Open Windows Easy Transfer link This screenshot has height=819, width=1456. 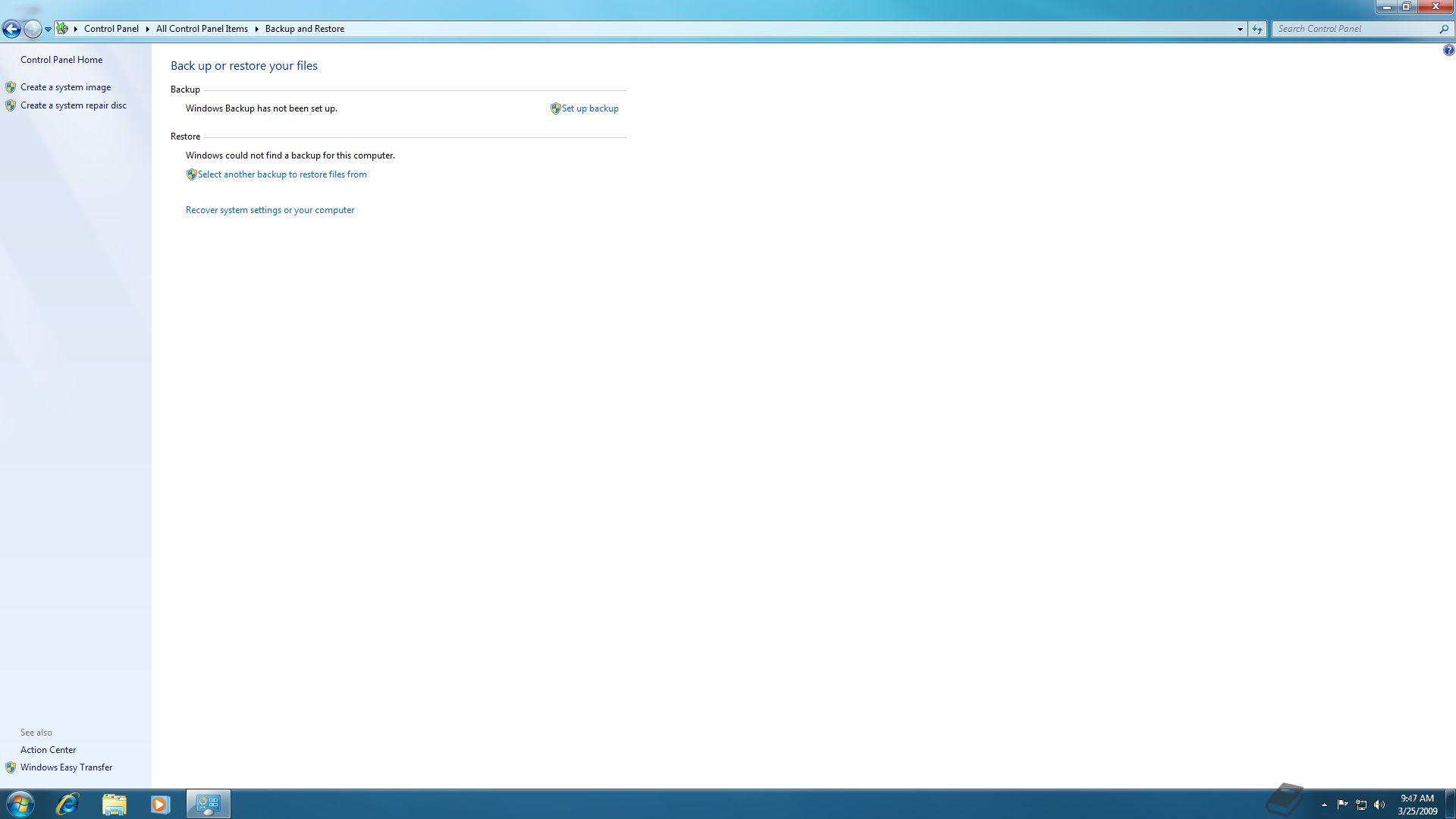coord(66,767)
